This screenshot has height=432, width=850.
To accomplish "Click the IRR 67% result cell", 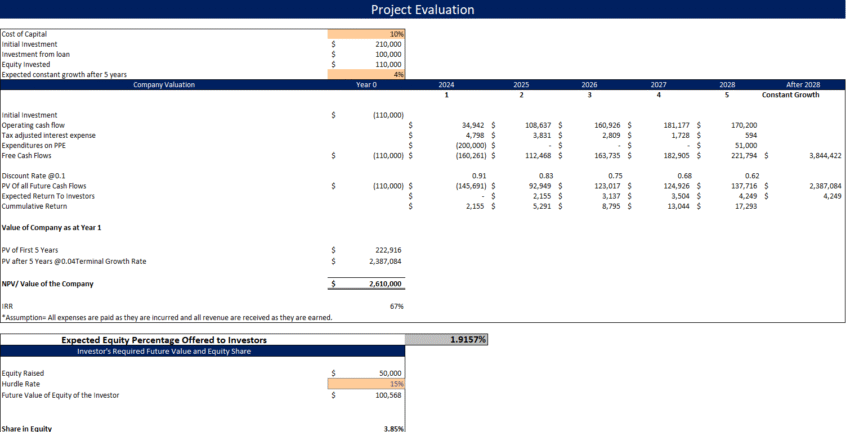I will [x=396, y=306].
